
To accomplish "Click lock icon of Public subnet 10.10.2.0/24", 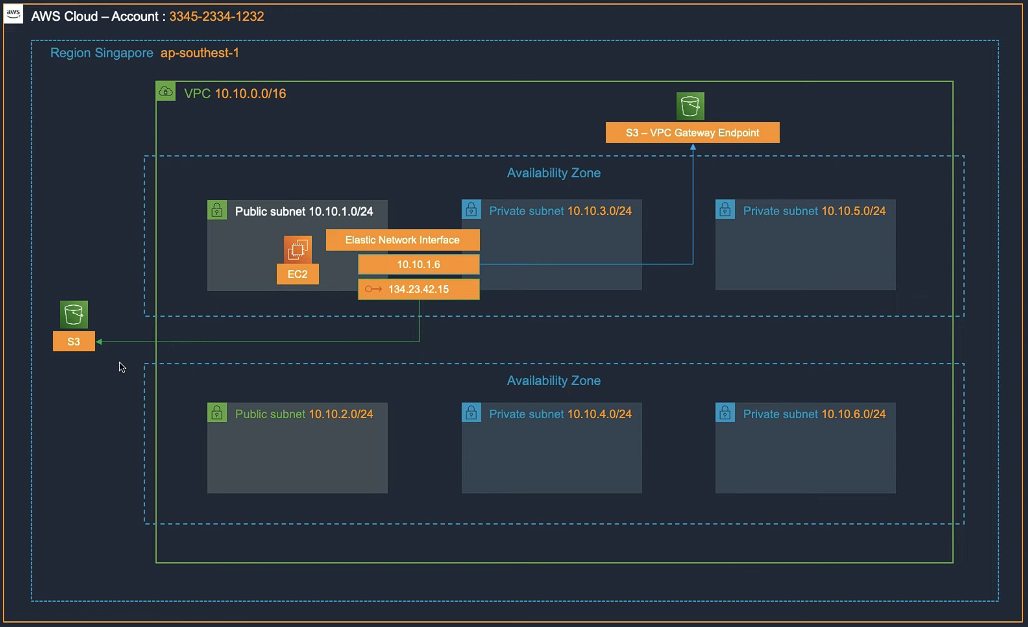I will 217,412.
